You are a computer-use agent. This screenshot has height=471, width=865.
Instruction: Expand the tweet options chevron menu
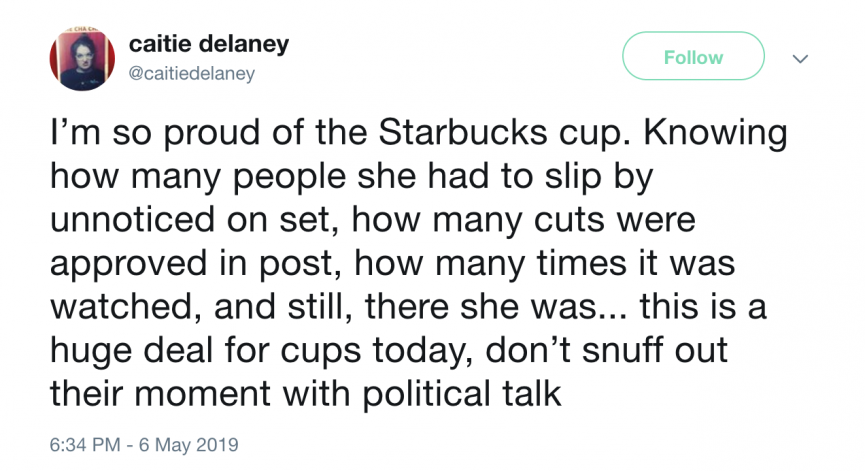pos(800,58)
